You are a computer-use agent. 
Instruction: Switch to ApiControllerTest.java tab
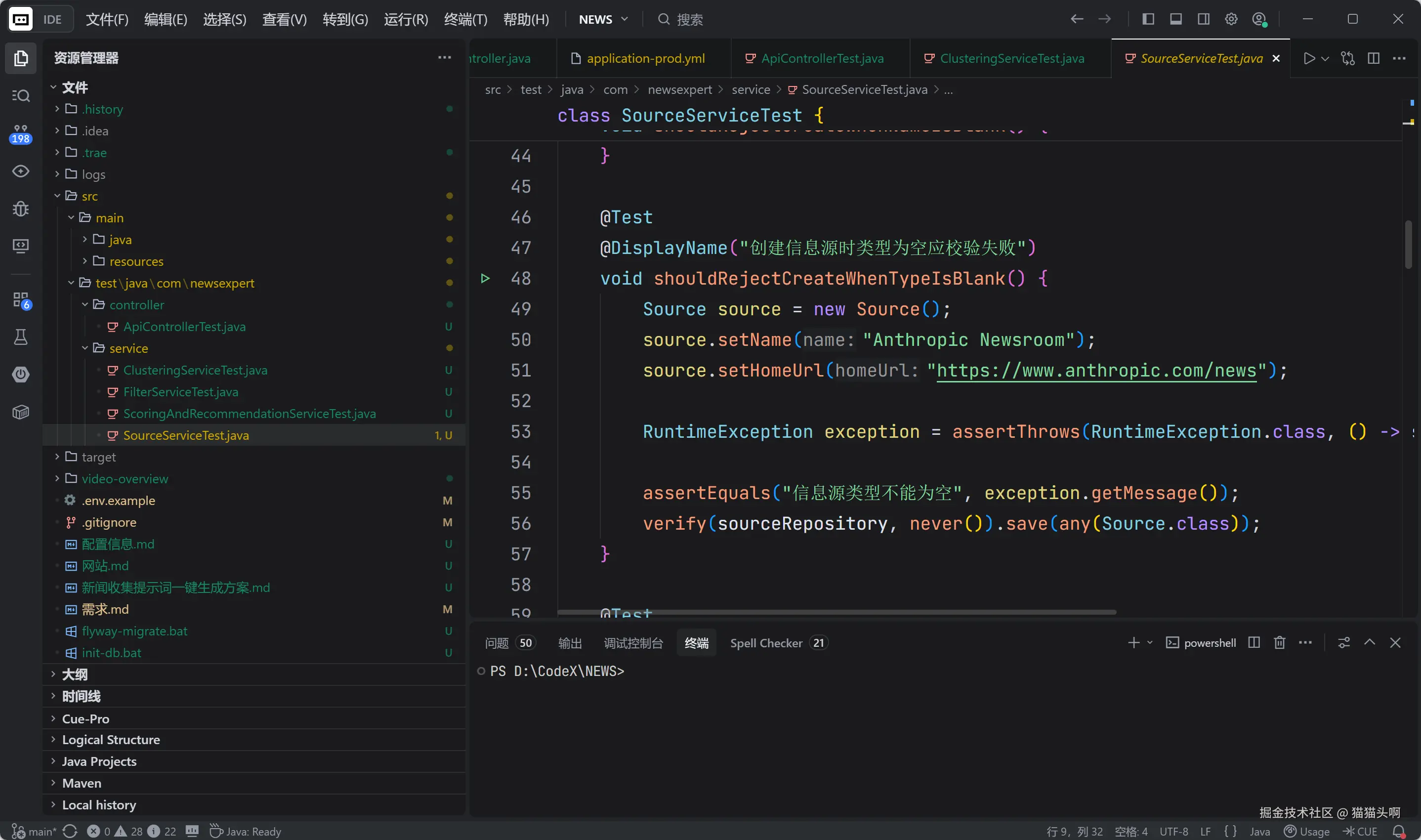(x=821, y=58)
